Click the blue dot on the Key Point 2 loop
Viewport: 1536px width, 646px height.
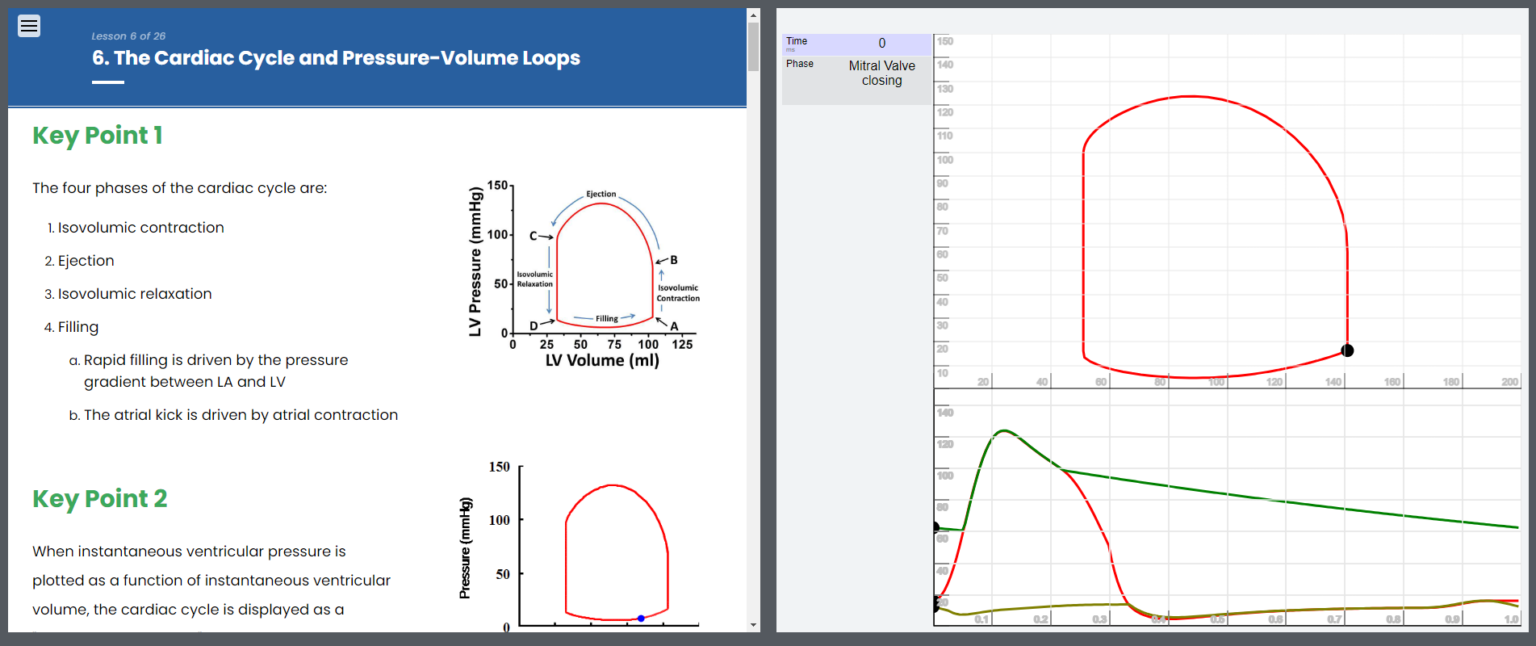tap(641, 618)
